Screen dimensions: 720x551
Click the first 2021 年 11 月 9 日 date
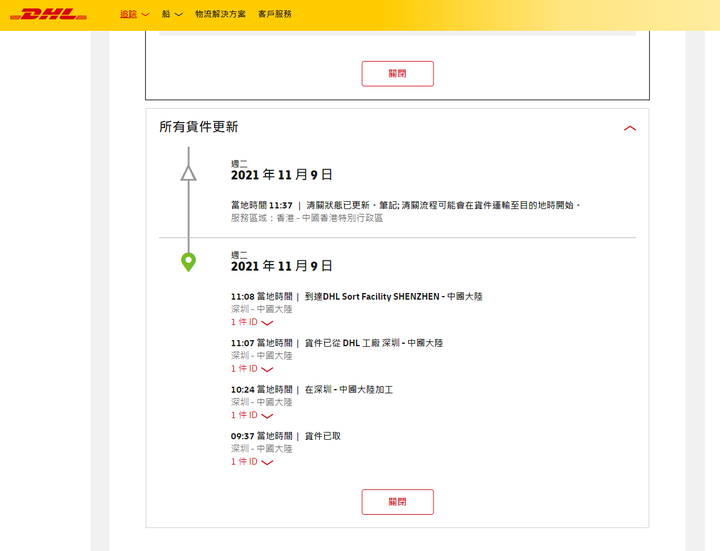tap(281, 175)
